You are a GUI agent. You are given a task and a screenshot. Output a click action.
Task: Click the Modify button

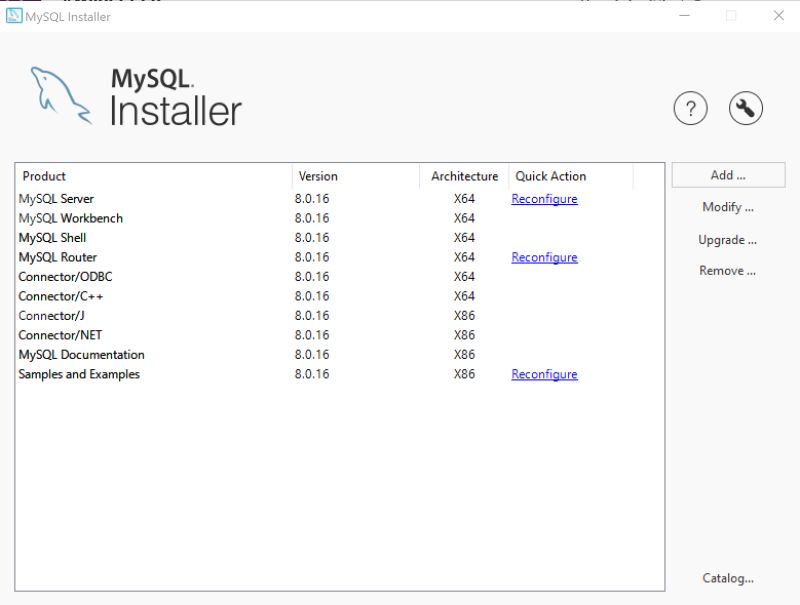coord(726,207)
